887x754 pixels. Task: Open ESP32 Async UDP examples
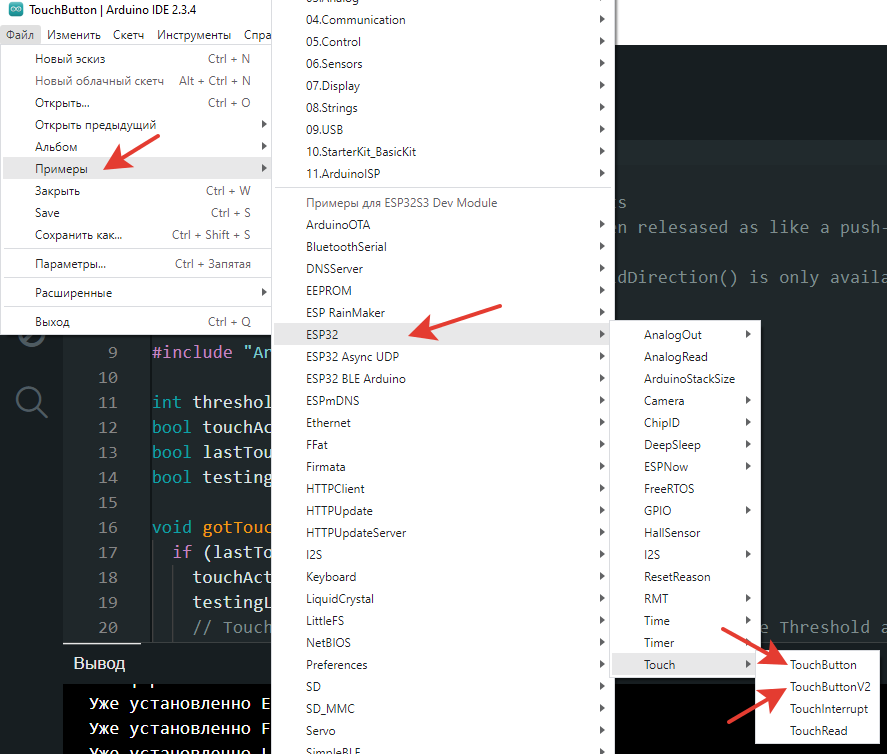tap(442, 357)
